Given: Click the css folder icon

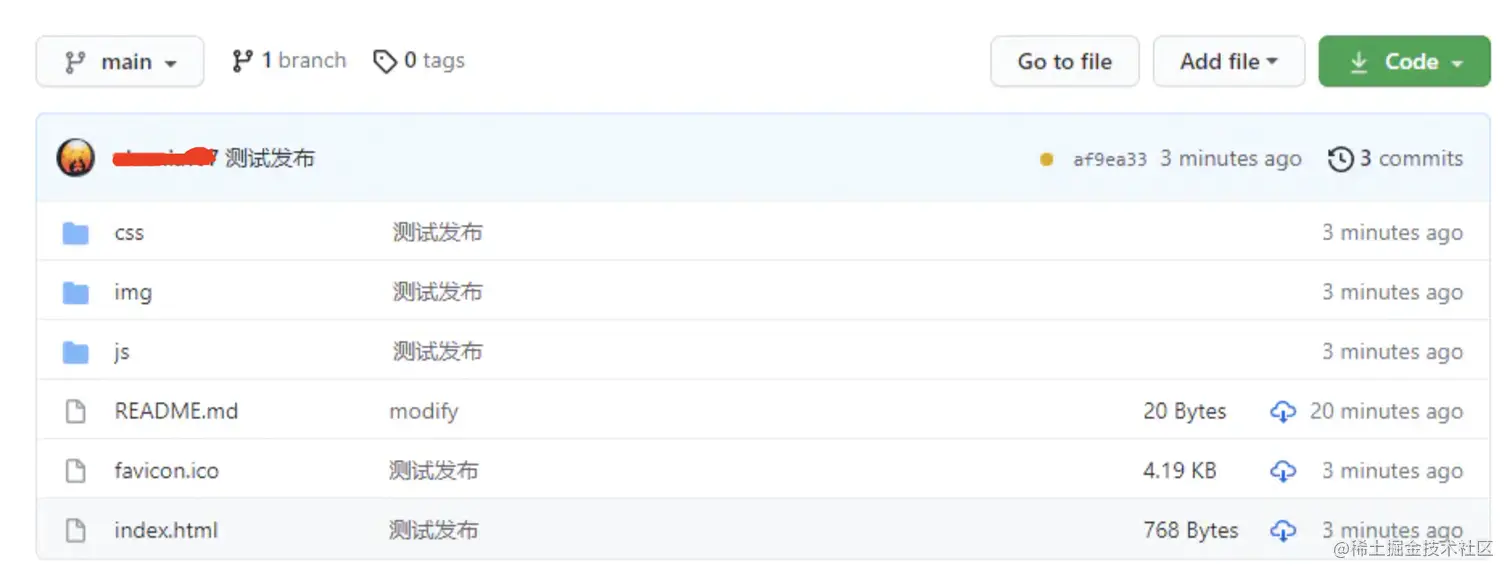Looking at the screenshot, I should point(76,233).
